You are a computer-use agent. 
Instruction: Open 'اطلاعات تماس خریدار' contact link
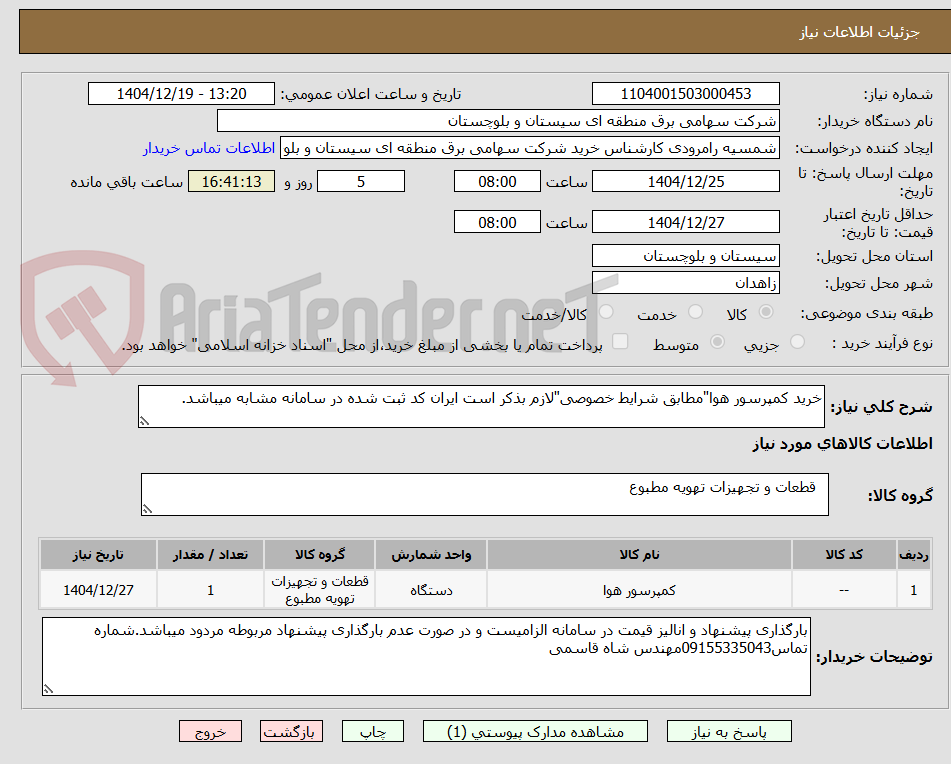click(209, 149)
